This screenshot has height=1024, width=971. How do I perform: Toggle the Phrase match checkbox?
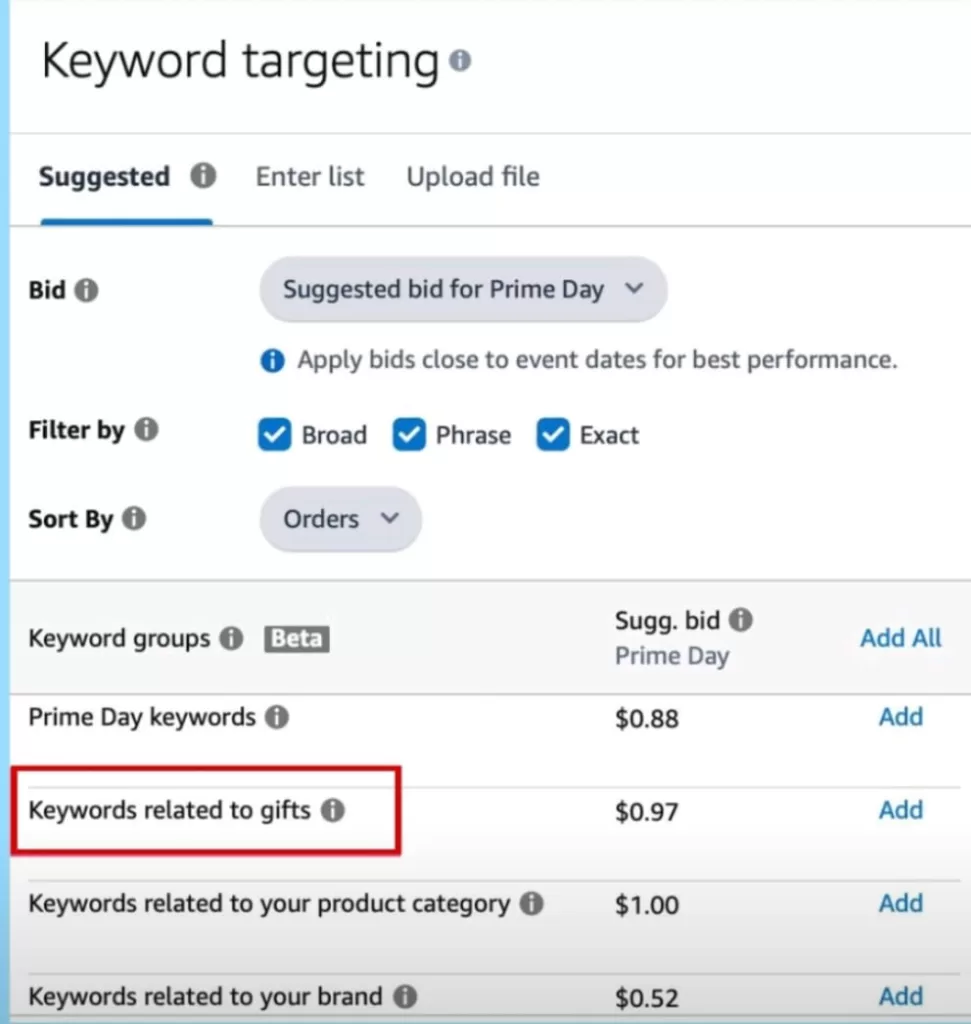[409, 435]
